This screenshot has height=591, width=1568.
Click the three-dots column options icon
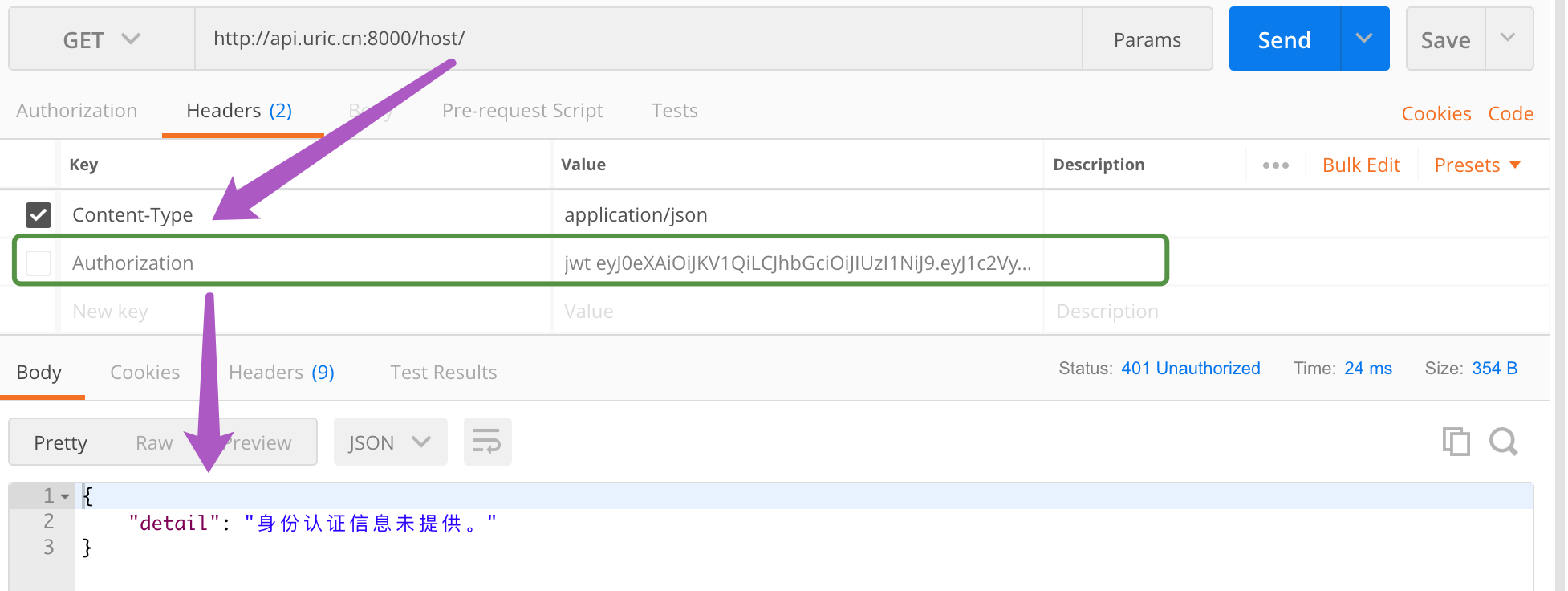(x=1275, y=165)
